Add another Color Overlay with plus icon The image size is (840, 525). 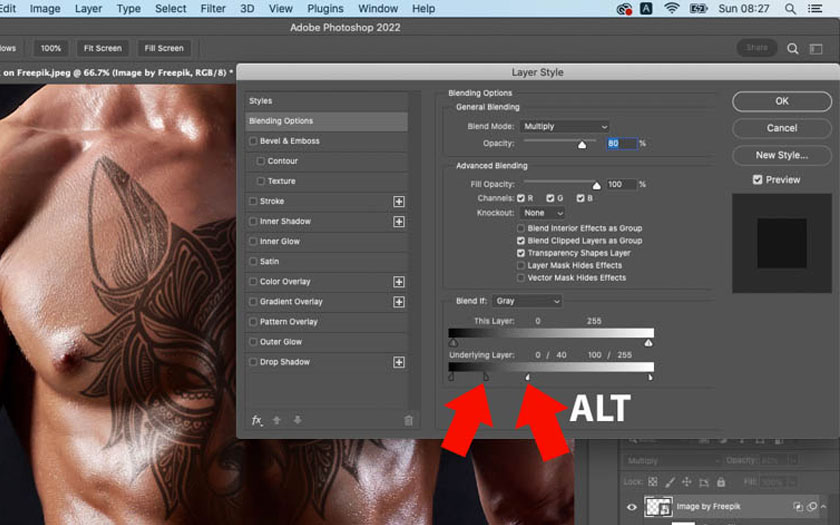point(399,282)
